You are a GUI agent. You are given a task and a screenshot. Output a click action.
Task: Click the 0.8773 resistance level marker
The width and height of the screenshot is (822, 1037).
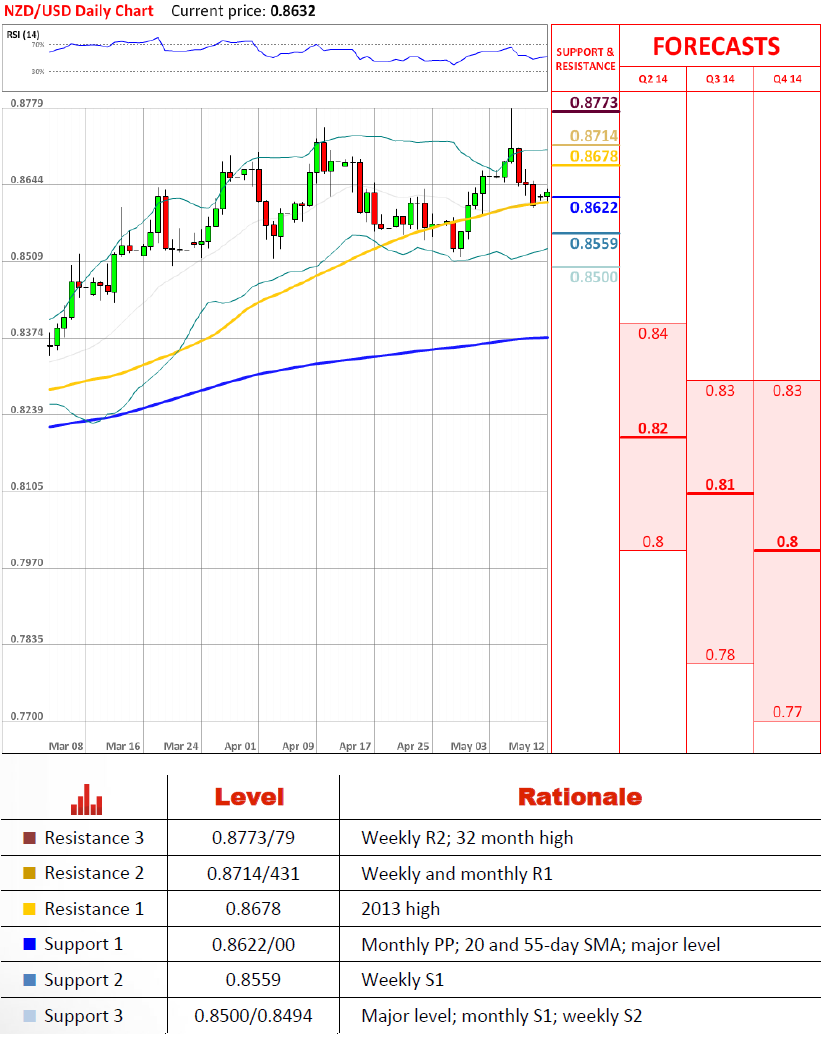click(594, 103)
